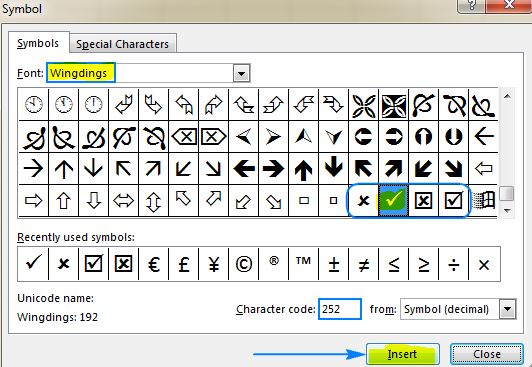Select the thin down arrow symbol
The height and width of the screenshot is (367, 532).
[x=94, y=169]
